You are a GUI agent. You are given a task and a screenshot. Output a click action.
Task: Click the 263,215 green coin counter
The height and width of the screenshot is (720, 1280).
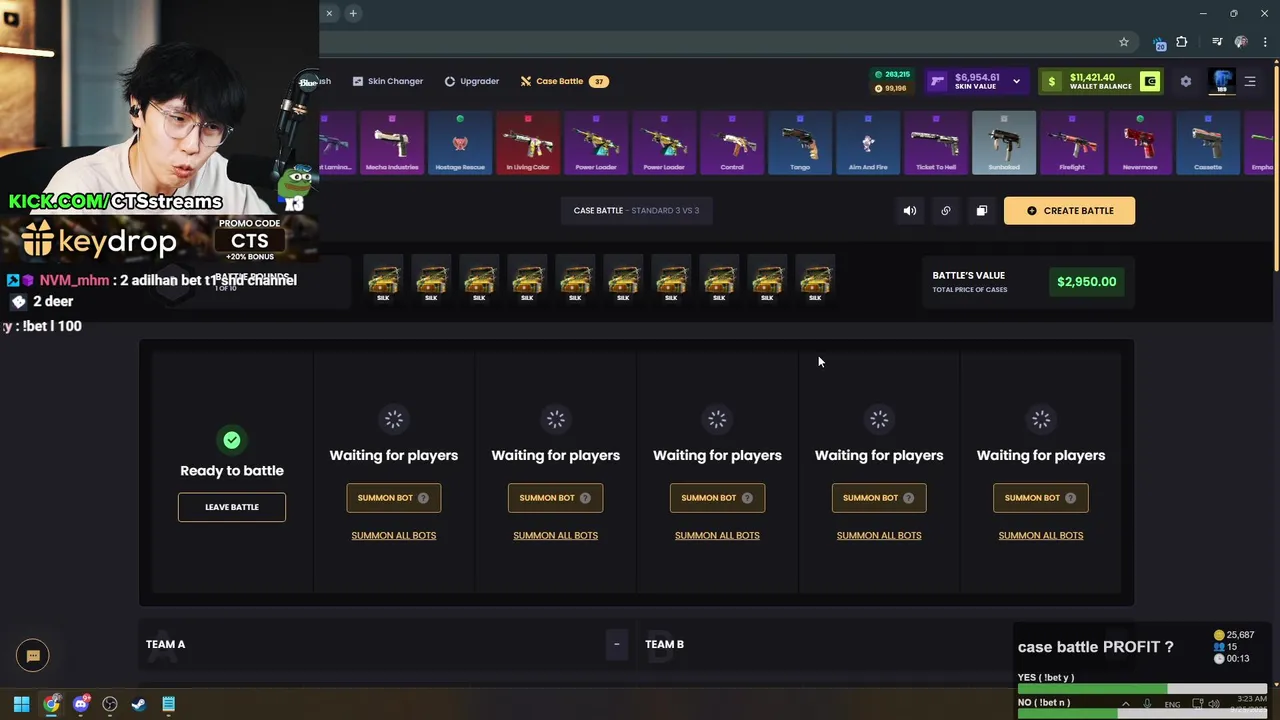click(893, 74)
